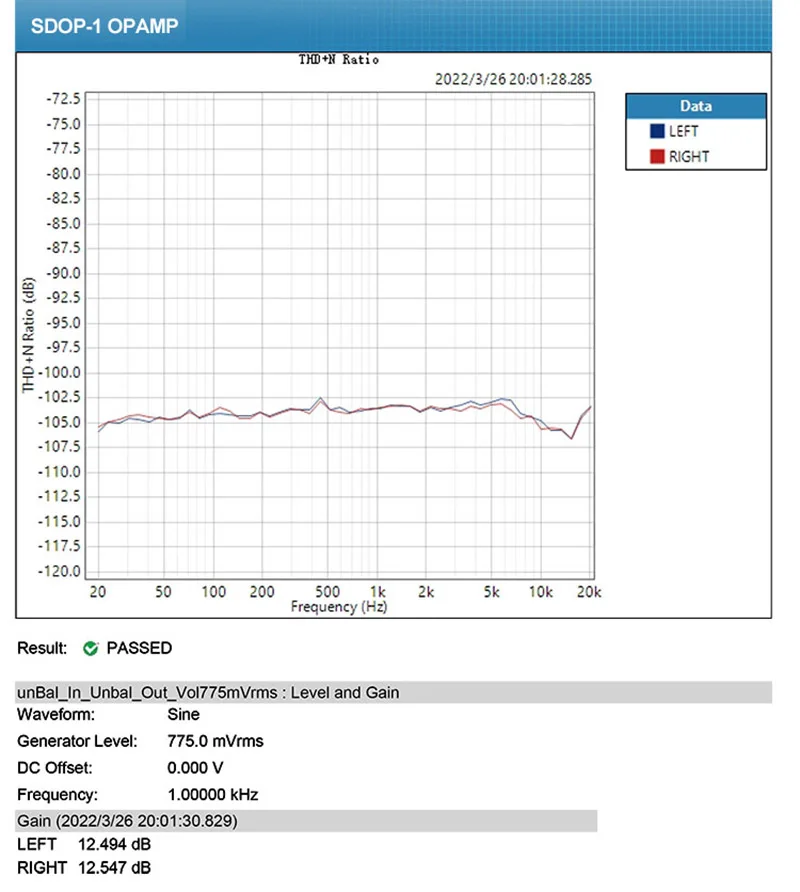Image resolution: width=800 pixels, height=892 pixels.
Task: Click the RIGHT red legend swatch
Action: click(657, 156)
